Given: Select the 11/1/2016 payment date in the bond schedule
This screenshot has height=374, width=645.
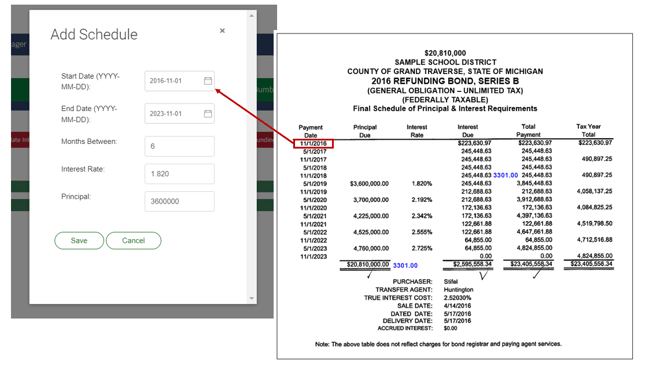Looking at the screenshot, I should [x=313, y=144].
